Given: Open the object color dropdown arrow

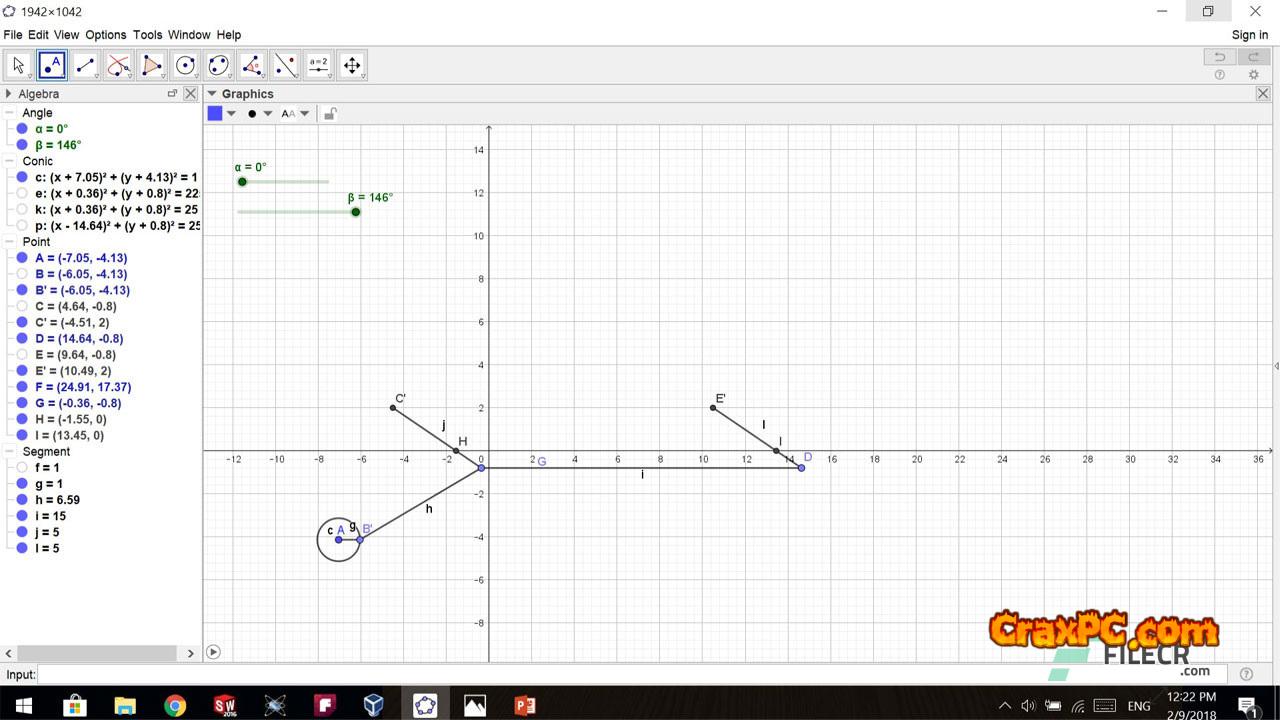Looking at the screenshot, I should pos(231,114).
